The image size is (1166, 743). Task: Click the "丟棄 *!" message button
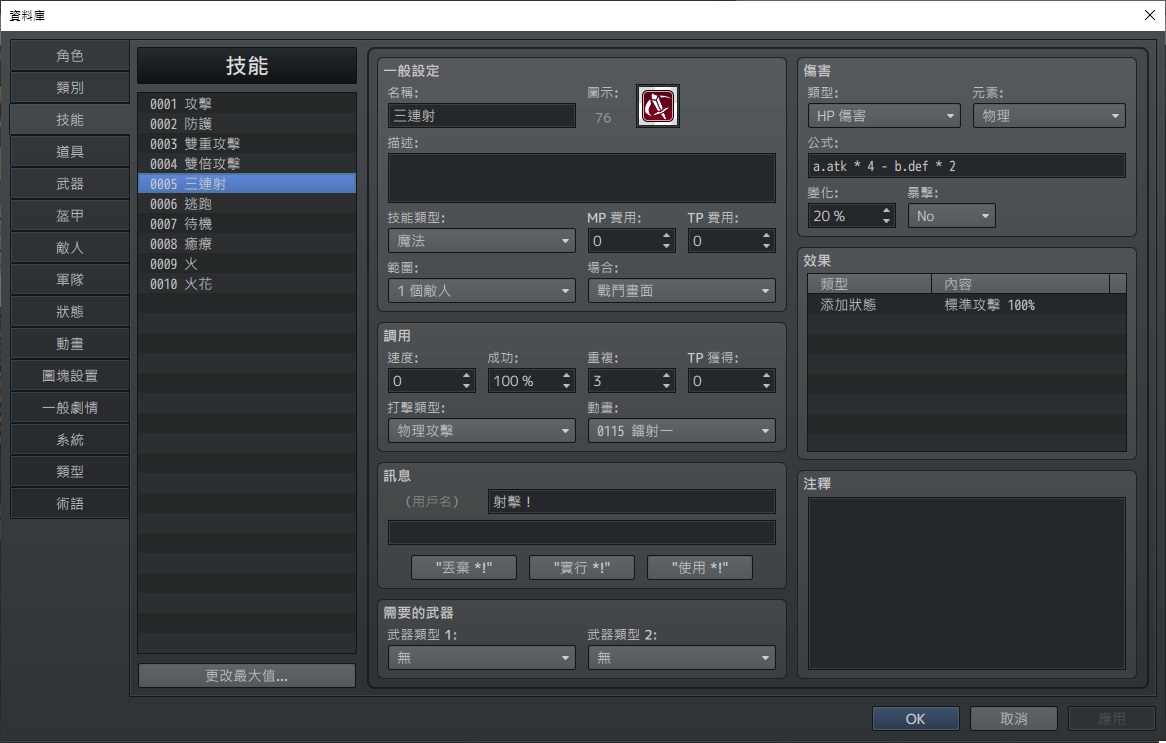click(x=464, y=567)
